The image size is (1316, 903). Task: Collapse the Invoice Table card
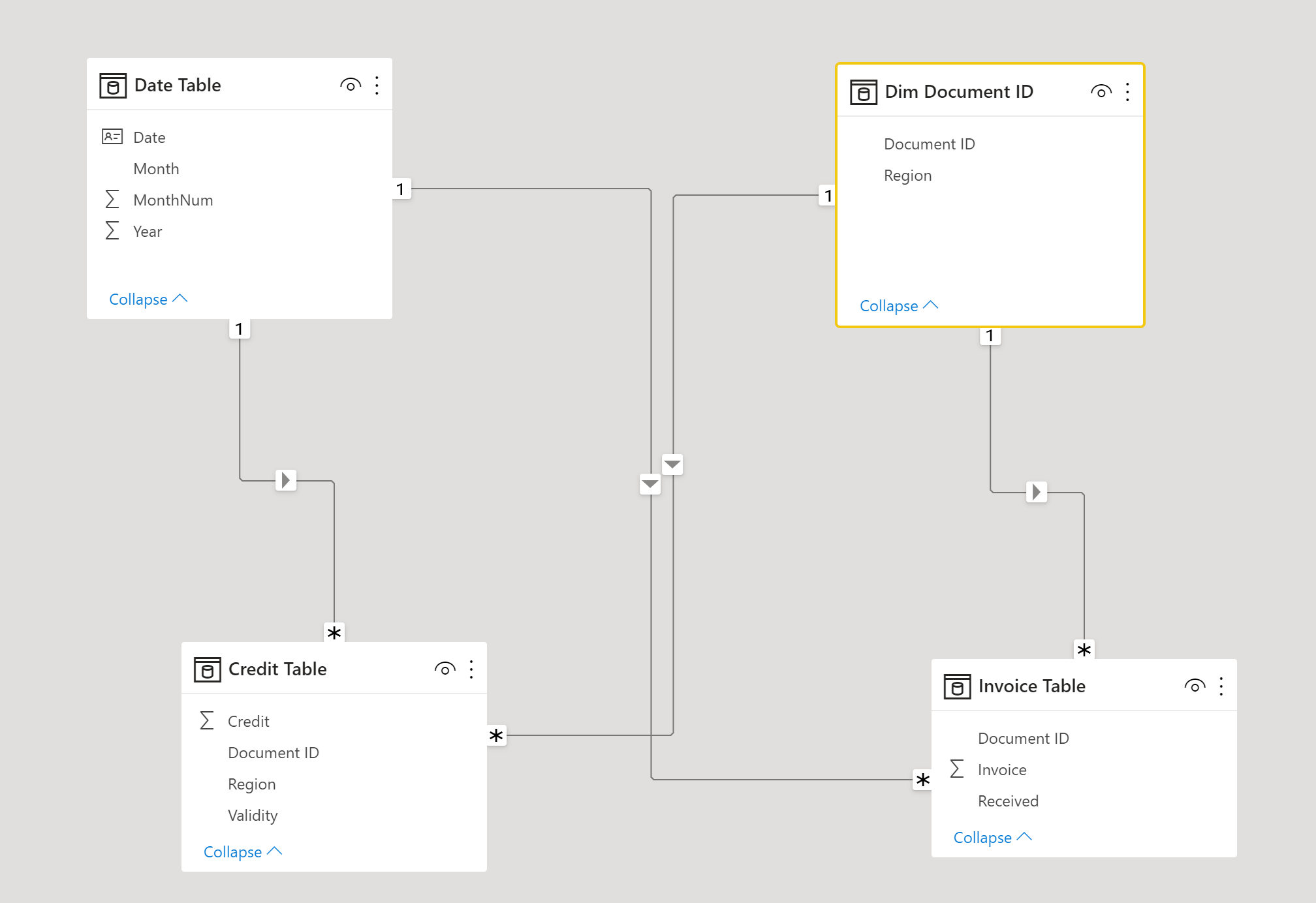coord(993,838)
